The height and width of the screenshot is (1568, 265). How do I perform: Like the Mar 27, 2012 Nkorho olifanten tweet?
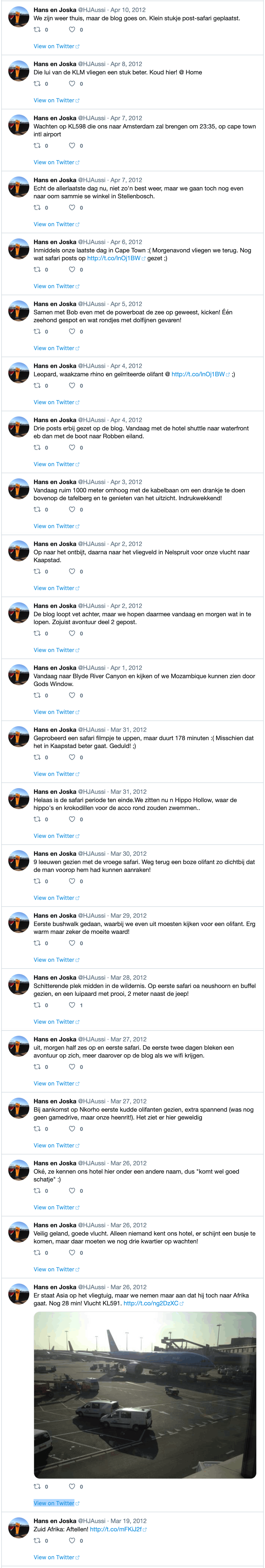72,1129
